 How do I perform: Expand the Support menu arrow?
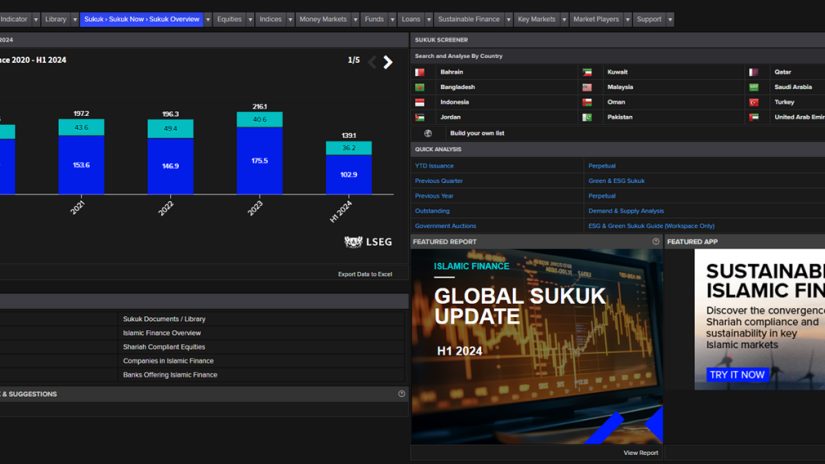point(670,19)
